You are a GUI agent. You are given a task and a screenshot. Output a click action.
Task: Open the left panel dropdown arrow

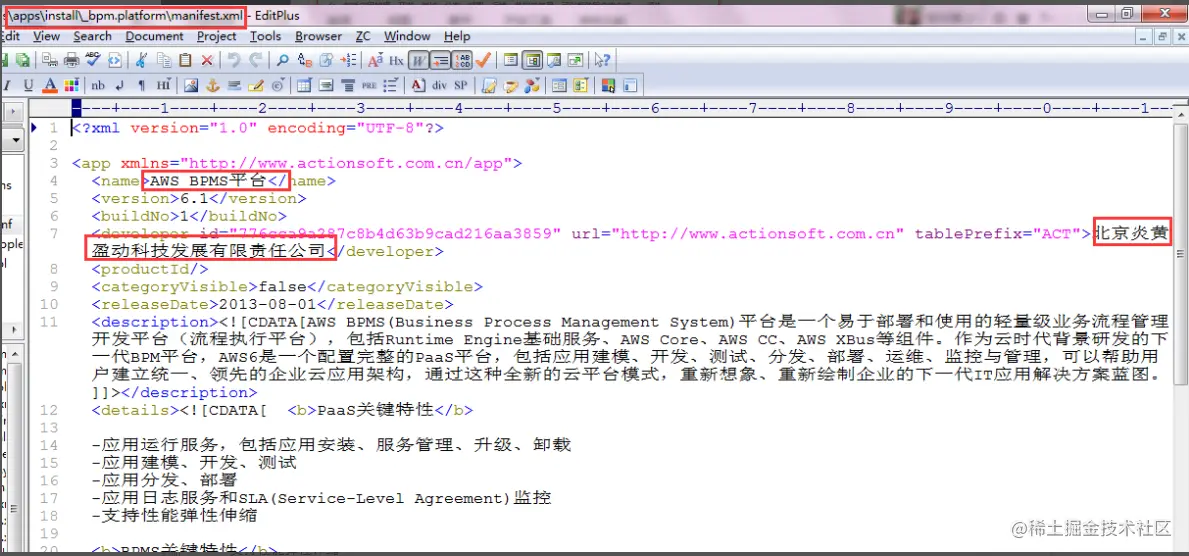(x=14, y=142)
